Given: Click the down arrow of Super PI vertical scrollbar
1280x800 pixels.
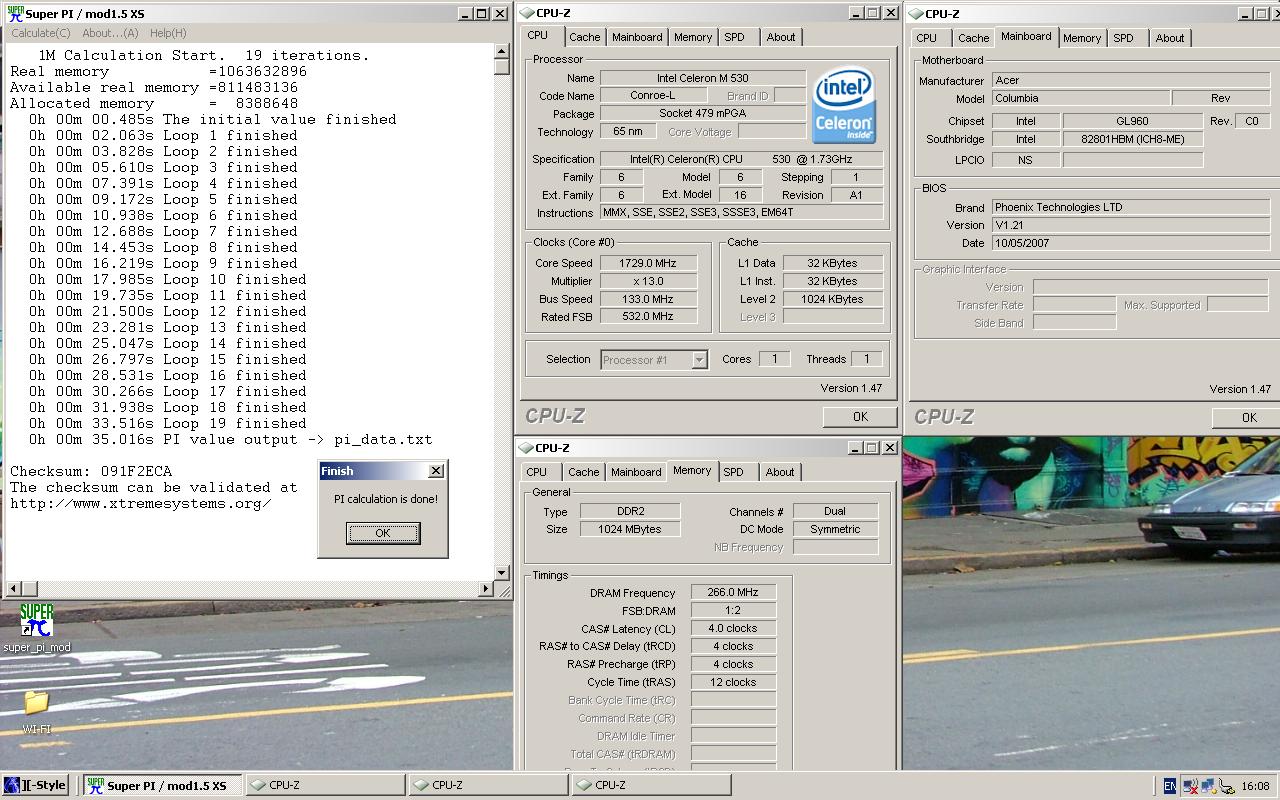Looking at the screenshot, I should point(502,573).
